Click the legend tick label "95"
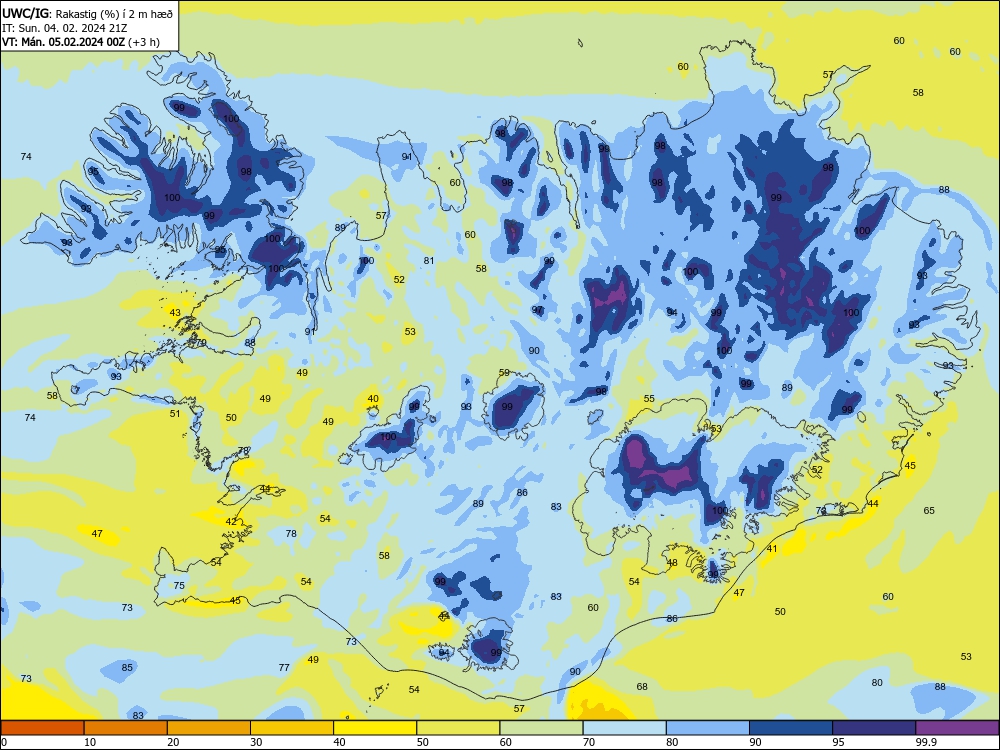This screenshot has width=1000, height=750. click(839, 742)
